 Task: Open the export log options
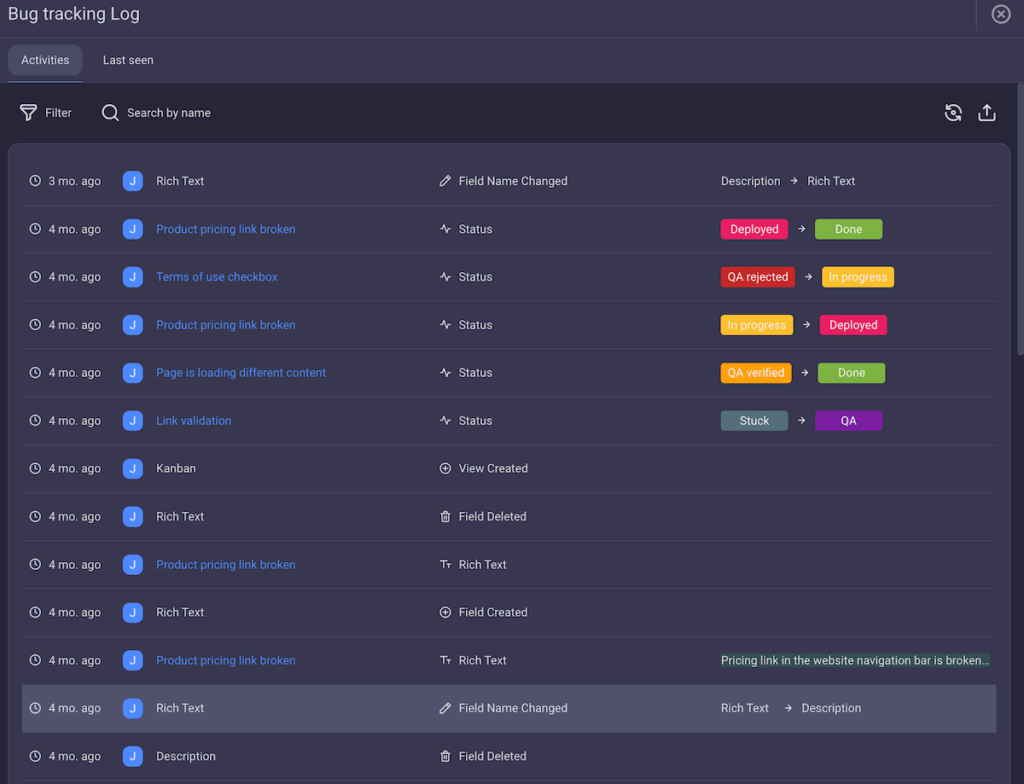pyautogui.click(x=987, y=112)
